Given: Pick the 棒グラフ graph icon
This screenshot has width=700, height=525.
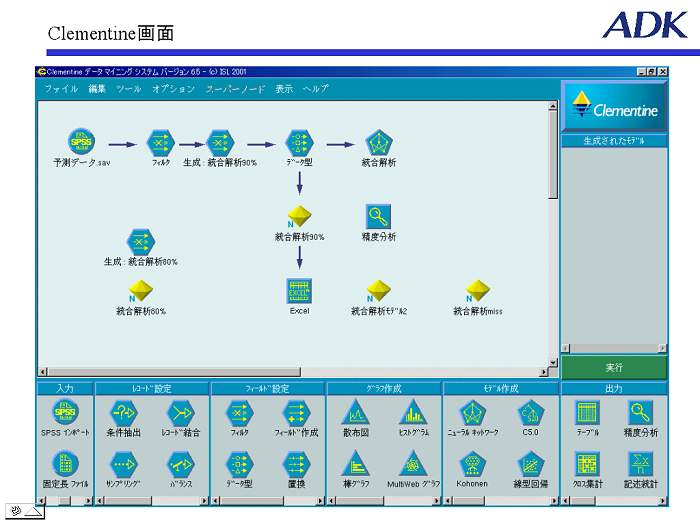Looking at the screenshot, I should point(355,464).
